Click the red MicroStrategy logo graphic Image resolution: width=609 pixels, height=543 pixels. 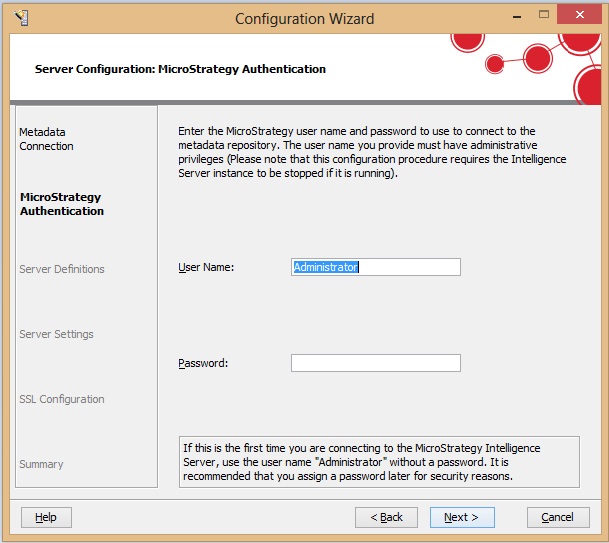[527, 68]
